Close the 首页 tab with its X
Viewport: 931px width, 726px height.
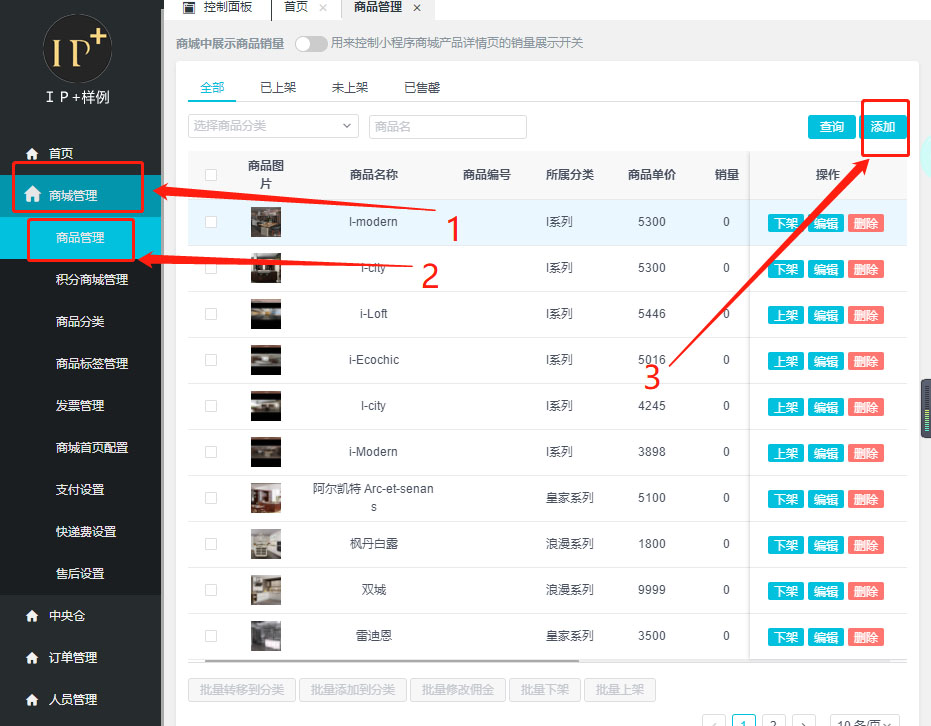tap(323, 8)
